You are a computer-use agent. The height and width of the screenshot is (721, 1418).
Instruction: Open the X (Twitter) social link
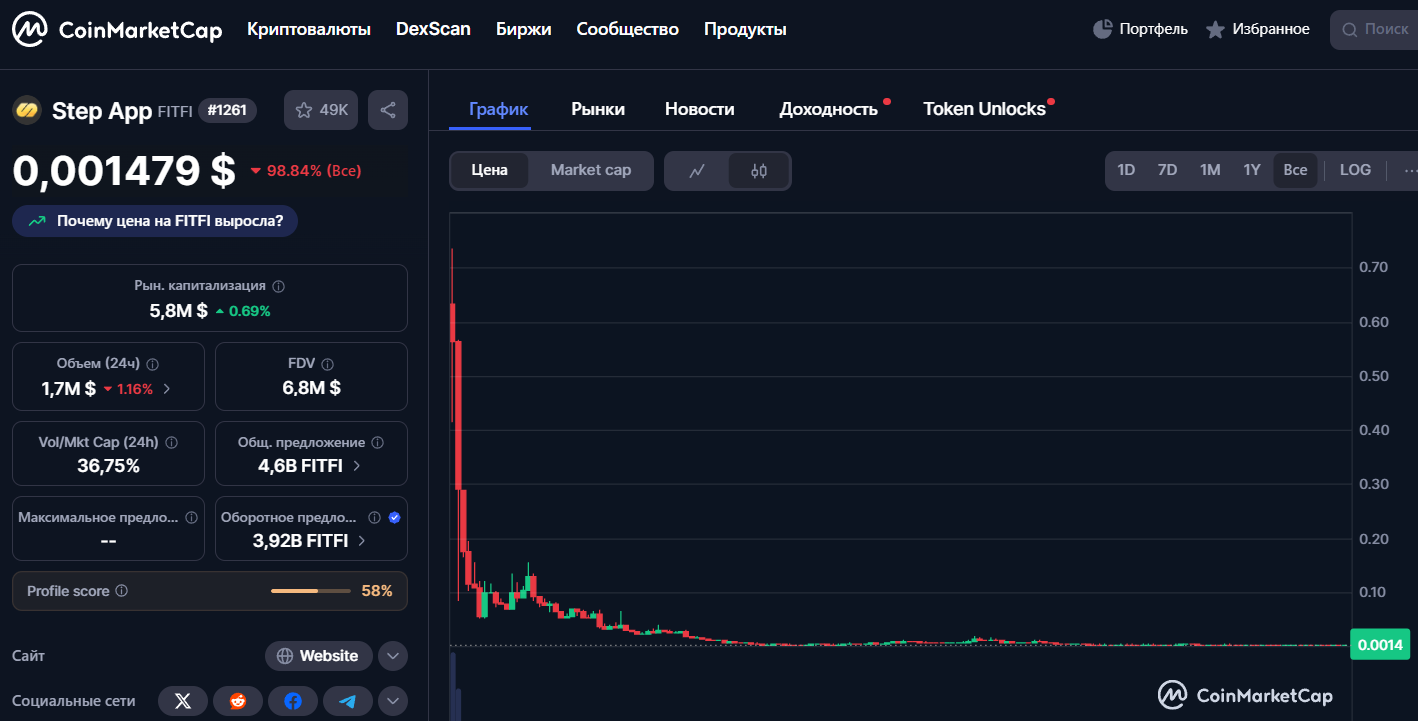click(183, 701)
